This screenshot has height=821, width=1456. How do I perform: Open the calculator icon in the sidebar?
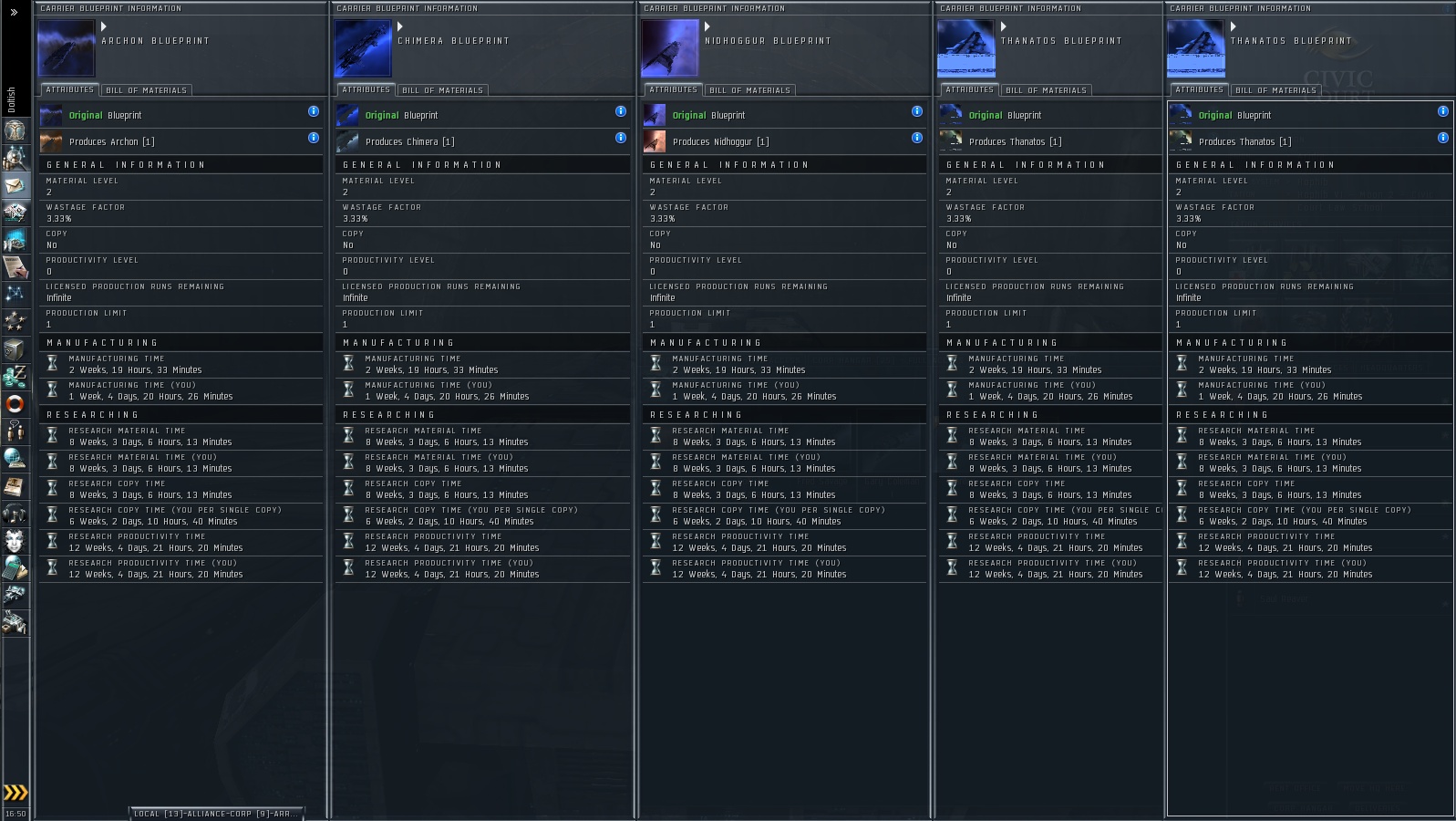coord(15,568)
